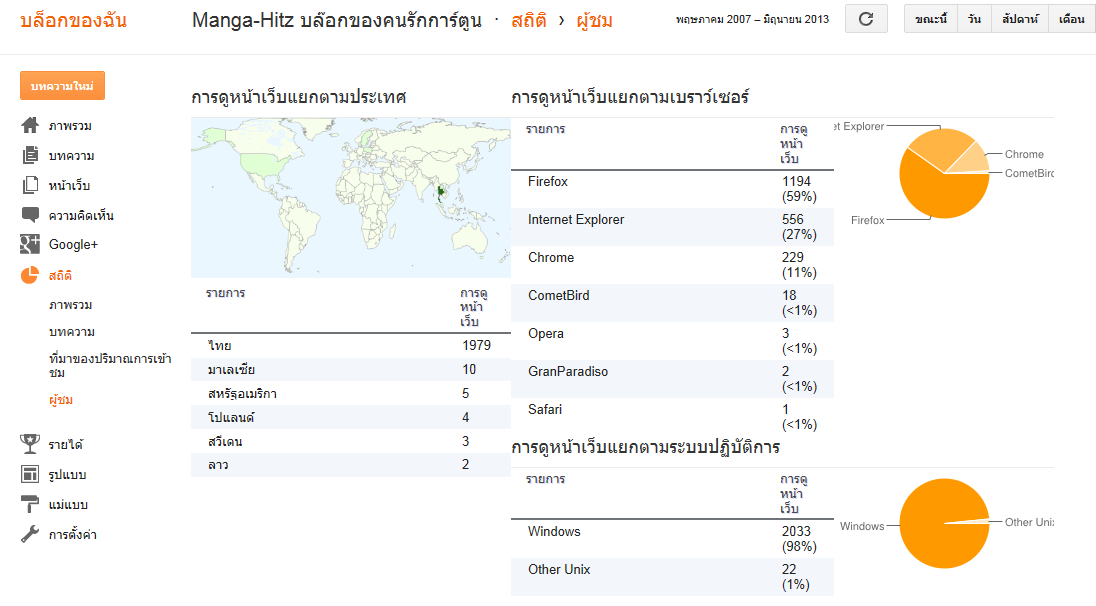This screenshot has height=606, width=1096.
Task: Click the Safari browser row
Action: (672, 417)
